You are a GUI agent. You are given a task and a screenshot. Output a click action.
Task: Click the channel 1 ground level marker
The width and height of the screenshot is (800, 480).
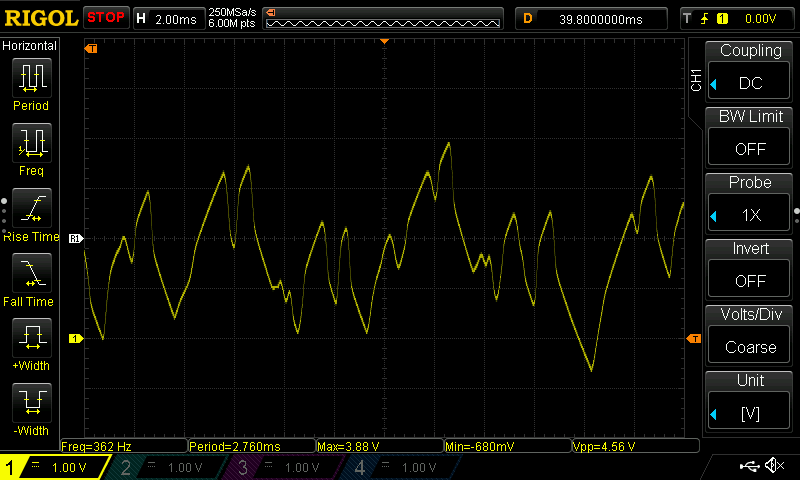(76, 338)
